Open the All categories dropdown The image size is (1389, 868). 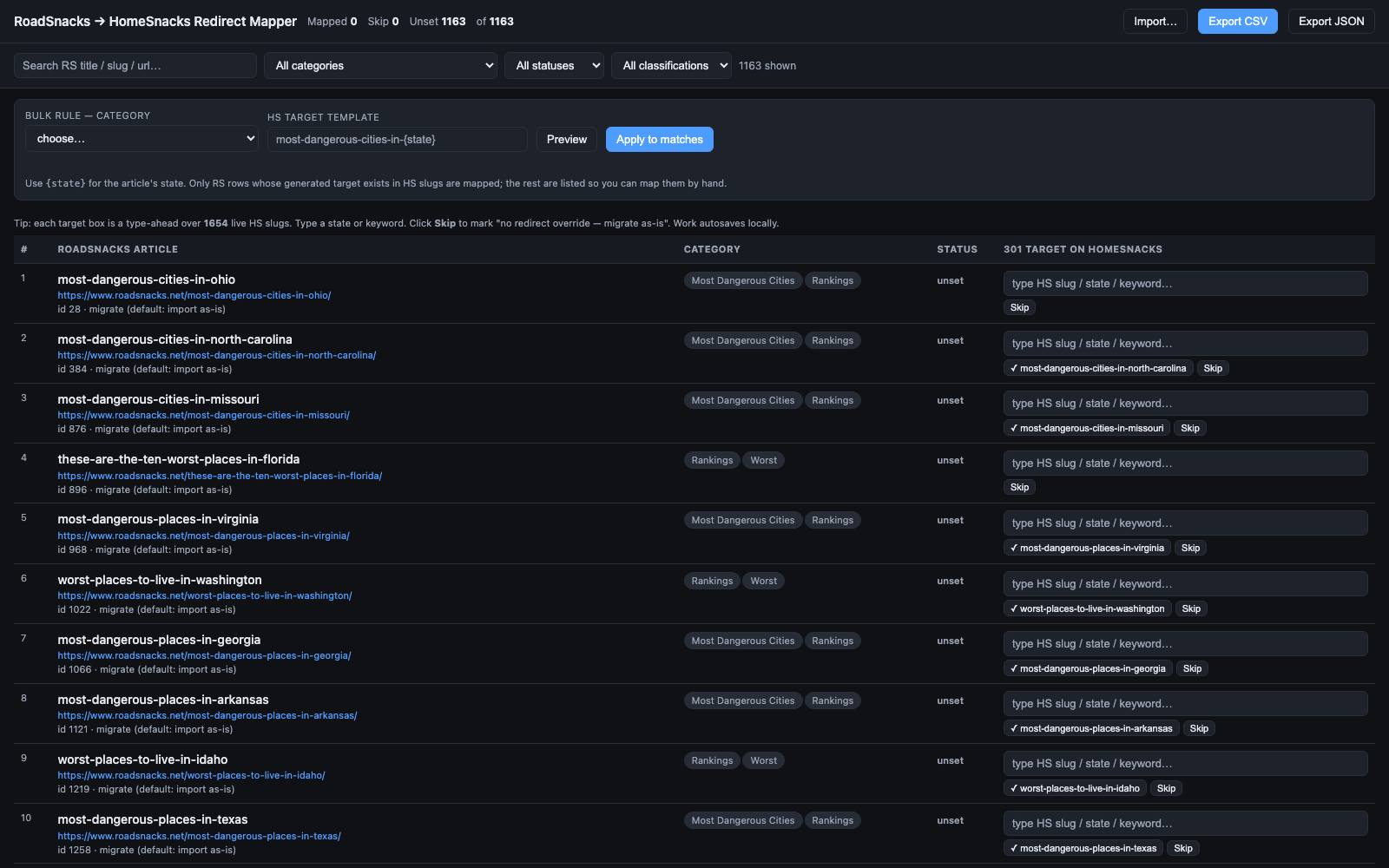tap(380, 66)
